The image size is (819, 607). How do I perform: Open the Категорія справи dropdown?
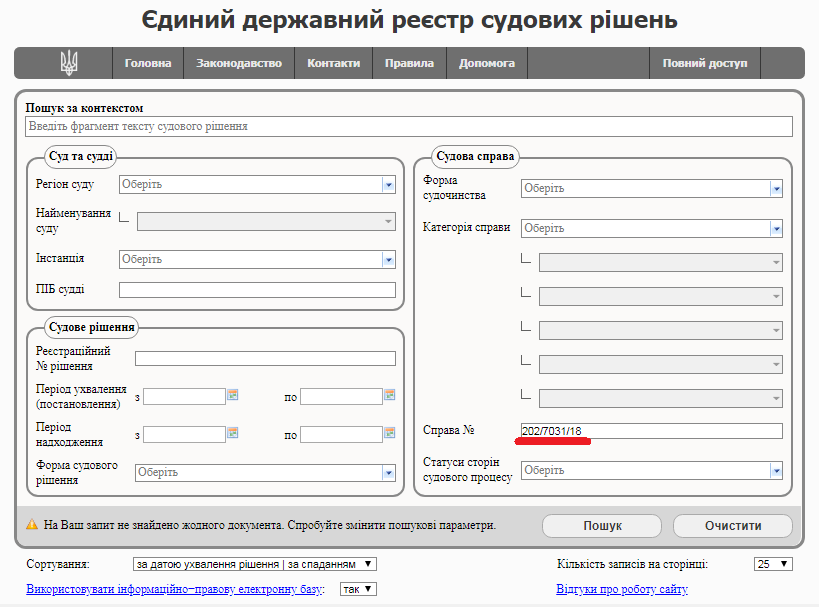(775, 228)
